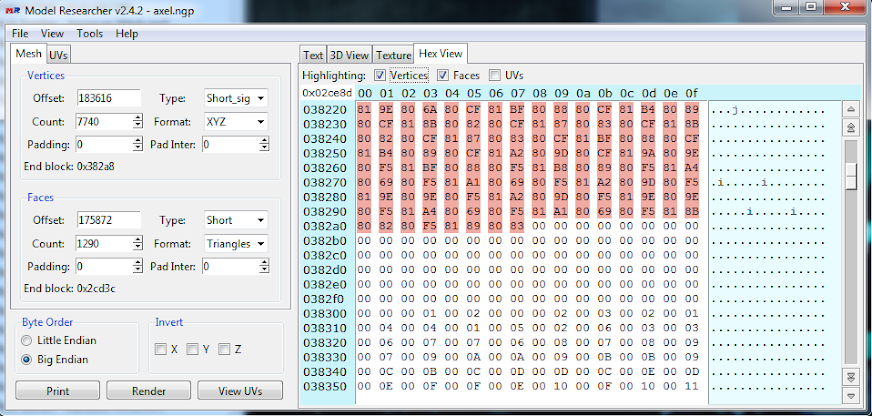This screenshot has height=416, width=872.
Task: Click hex row address 038260
Action: point(325,168)
